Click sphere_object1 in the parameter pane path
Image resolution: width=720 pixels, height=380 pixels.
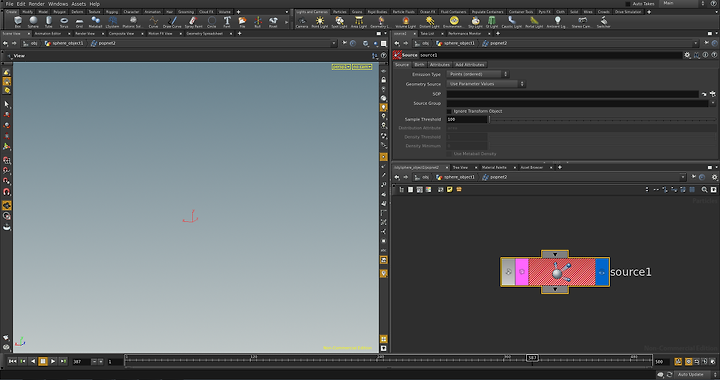click(459, 43)
